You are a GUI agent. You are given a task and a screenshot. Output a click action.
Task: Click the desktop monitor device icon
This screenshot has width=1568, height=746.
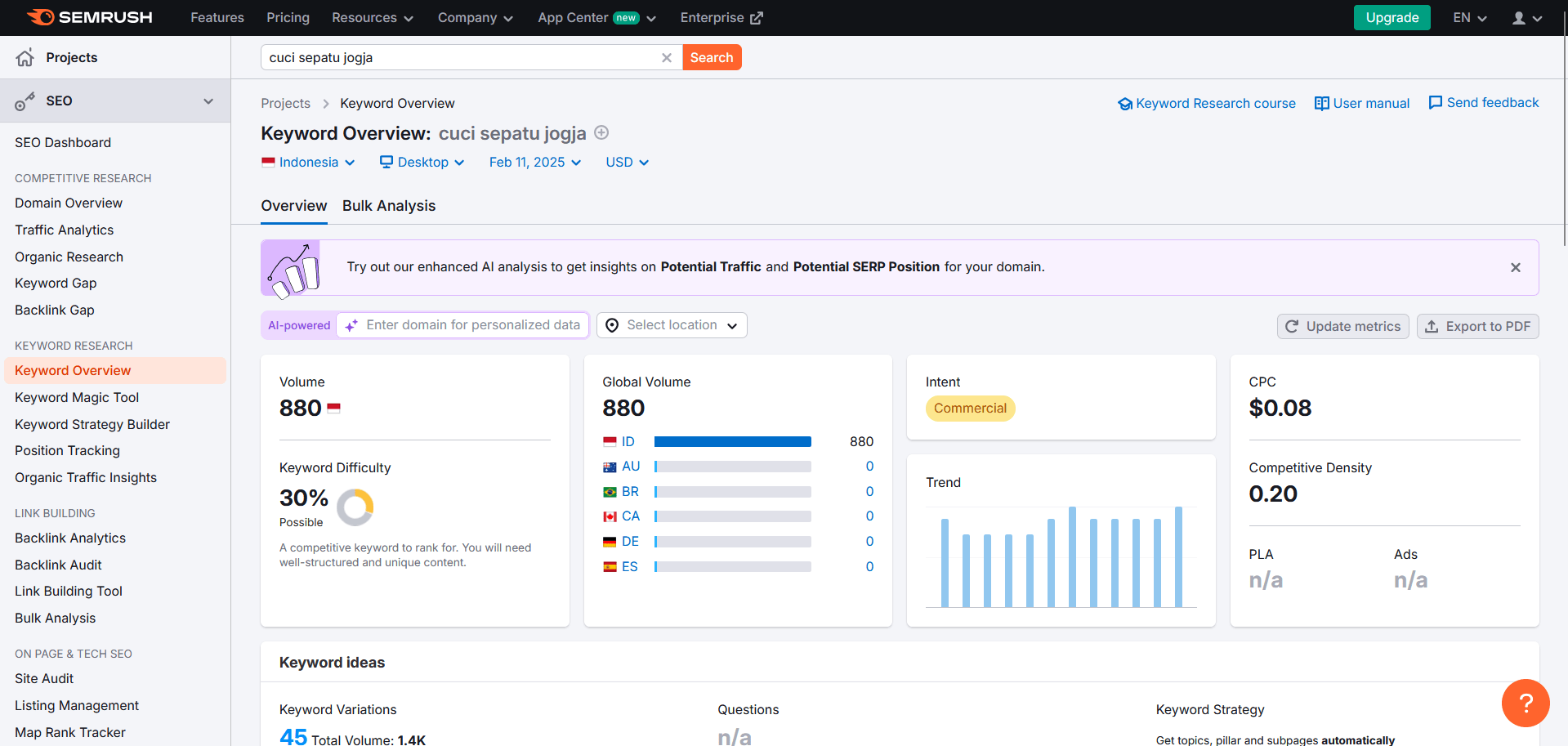[x=386, y=162]
